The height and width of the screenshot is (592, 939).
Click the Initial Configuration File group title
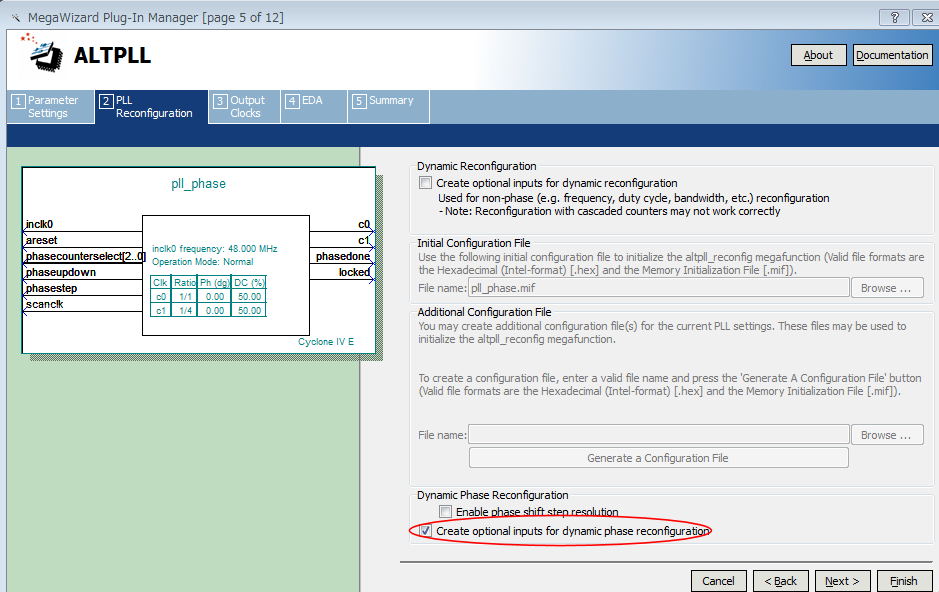pos(474,243)
